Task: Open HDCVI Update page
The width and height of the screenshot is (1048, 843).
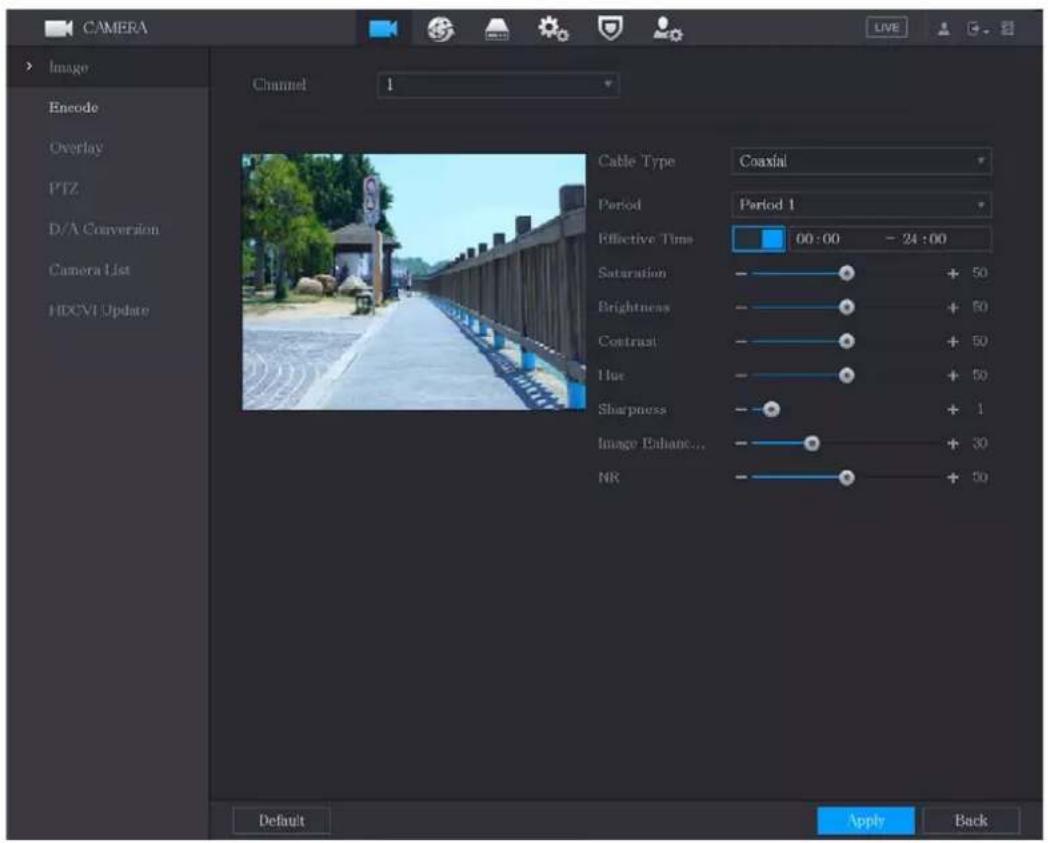Action: click(x=98, y=311)
